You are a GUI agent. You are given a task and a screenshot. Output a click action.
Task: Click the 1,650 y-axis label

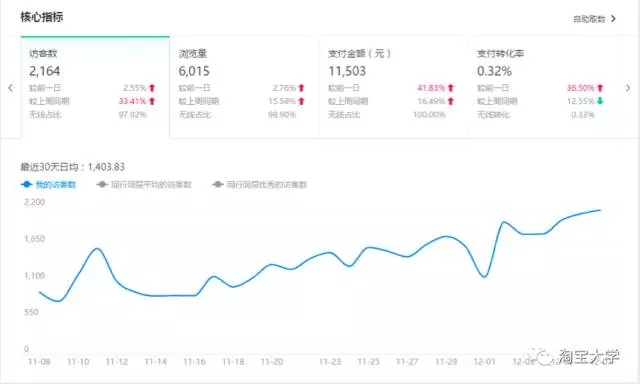pyautogui.click(x=35, y=239)
